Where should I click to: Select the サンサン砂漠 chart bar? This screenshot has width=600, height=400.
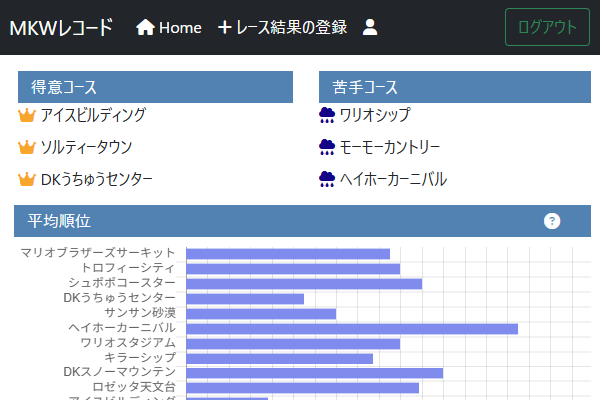click(x=261, y=313)
